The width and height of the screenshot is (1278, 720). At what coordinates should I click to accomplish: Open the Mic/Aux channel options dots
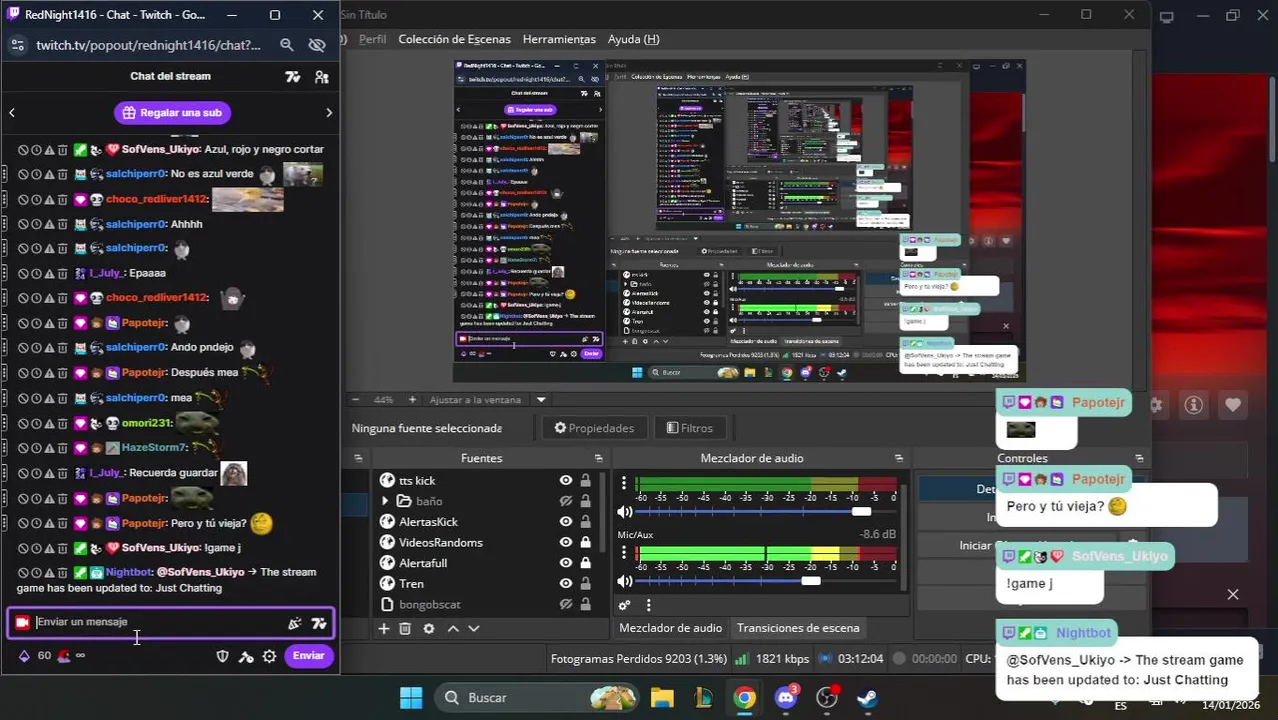[x=624, y=553]
